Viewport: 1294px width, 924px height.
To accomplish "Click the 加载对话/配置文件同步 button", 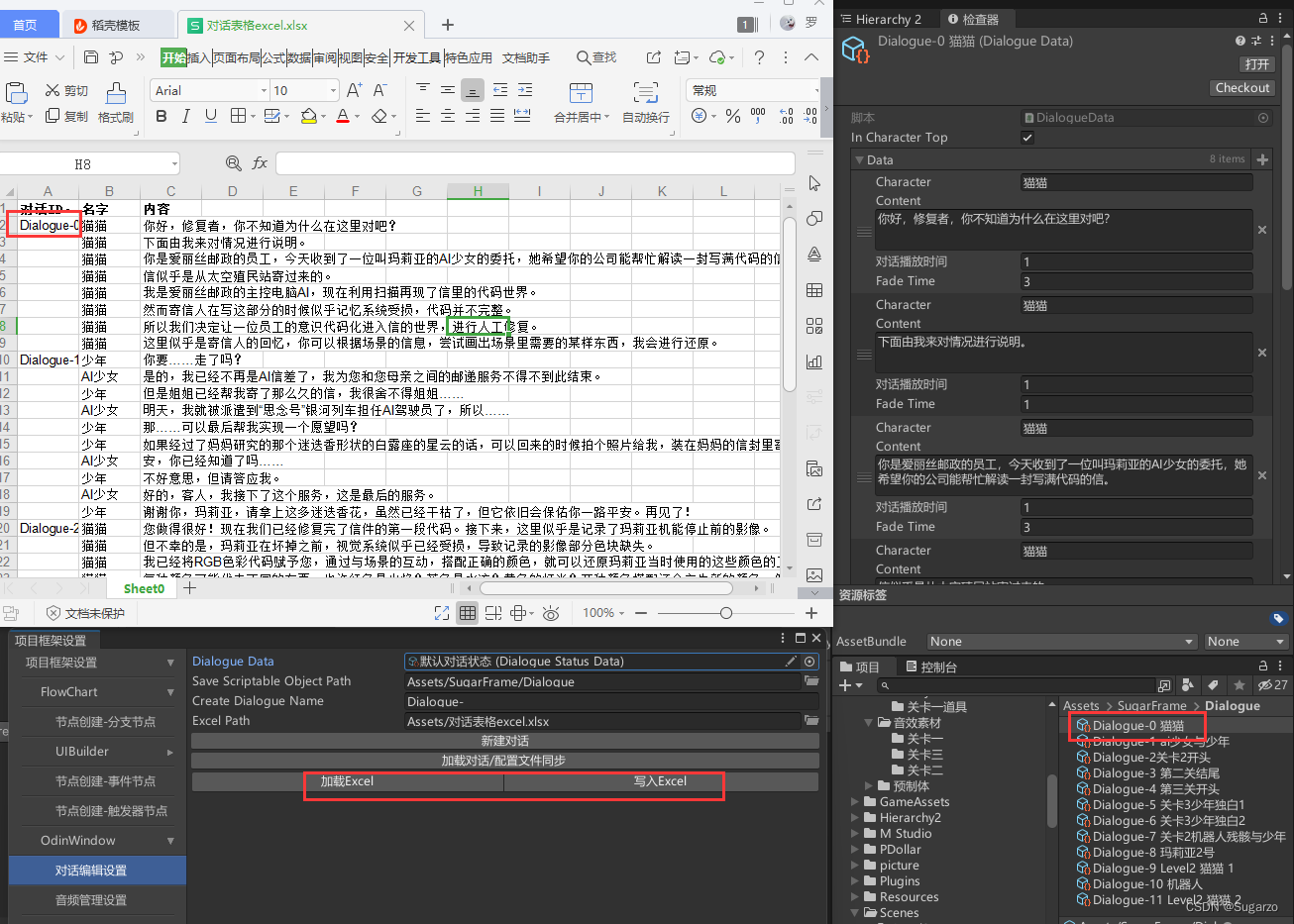I will 505,761.
